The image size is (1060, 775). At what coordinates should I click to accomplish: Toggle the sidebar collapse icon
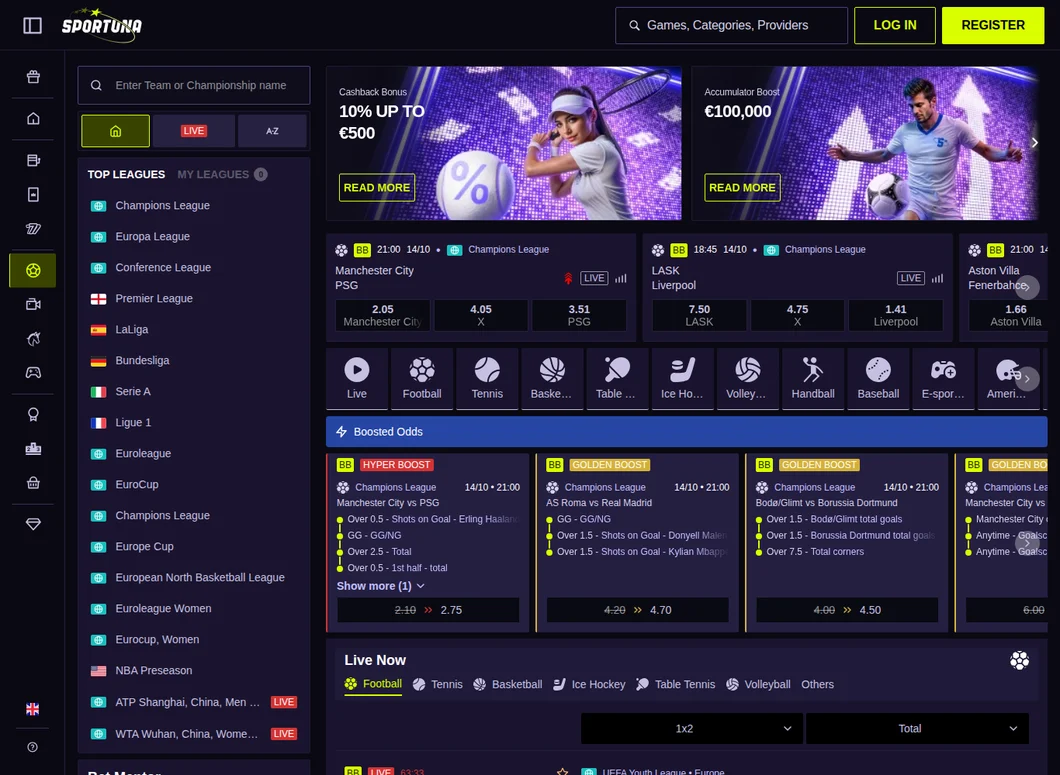32,26
